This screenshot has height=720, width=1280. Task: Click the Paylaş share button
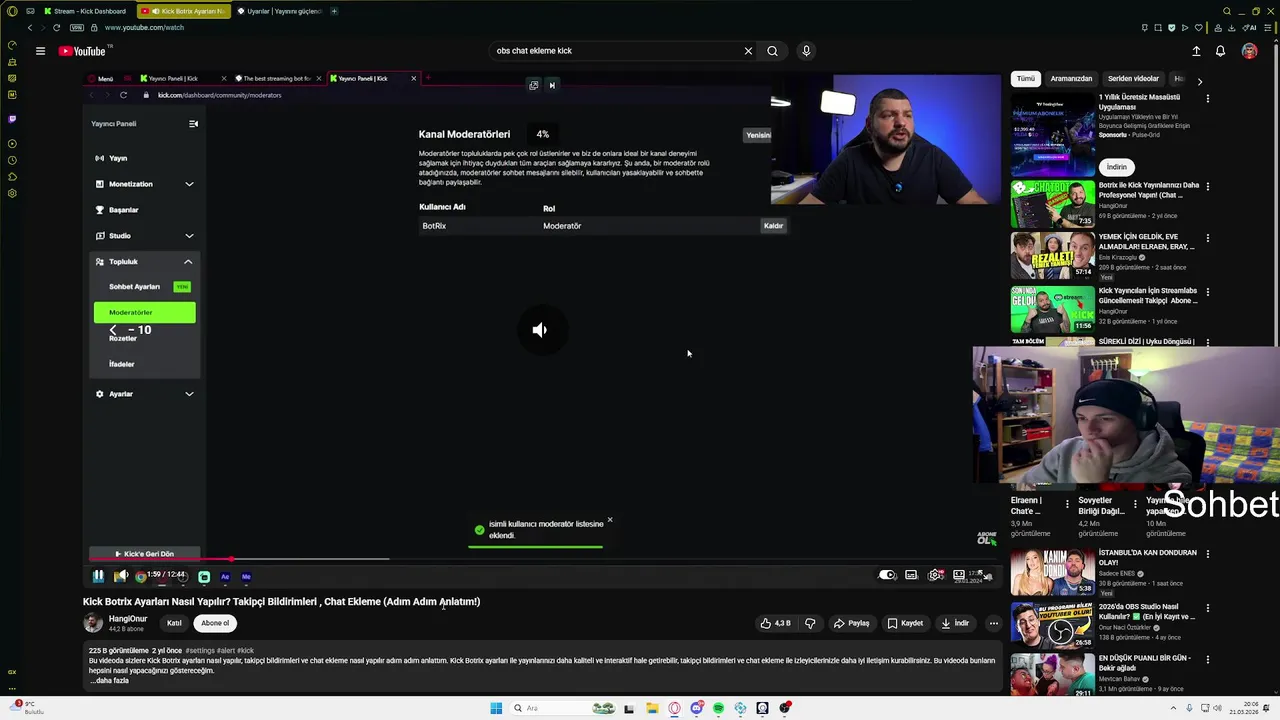[852, 623]
